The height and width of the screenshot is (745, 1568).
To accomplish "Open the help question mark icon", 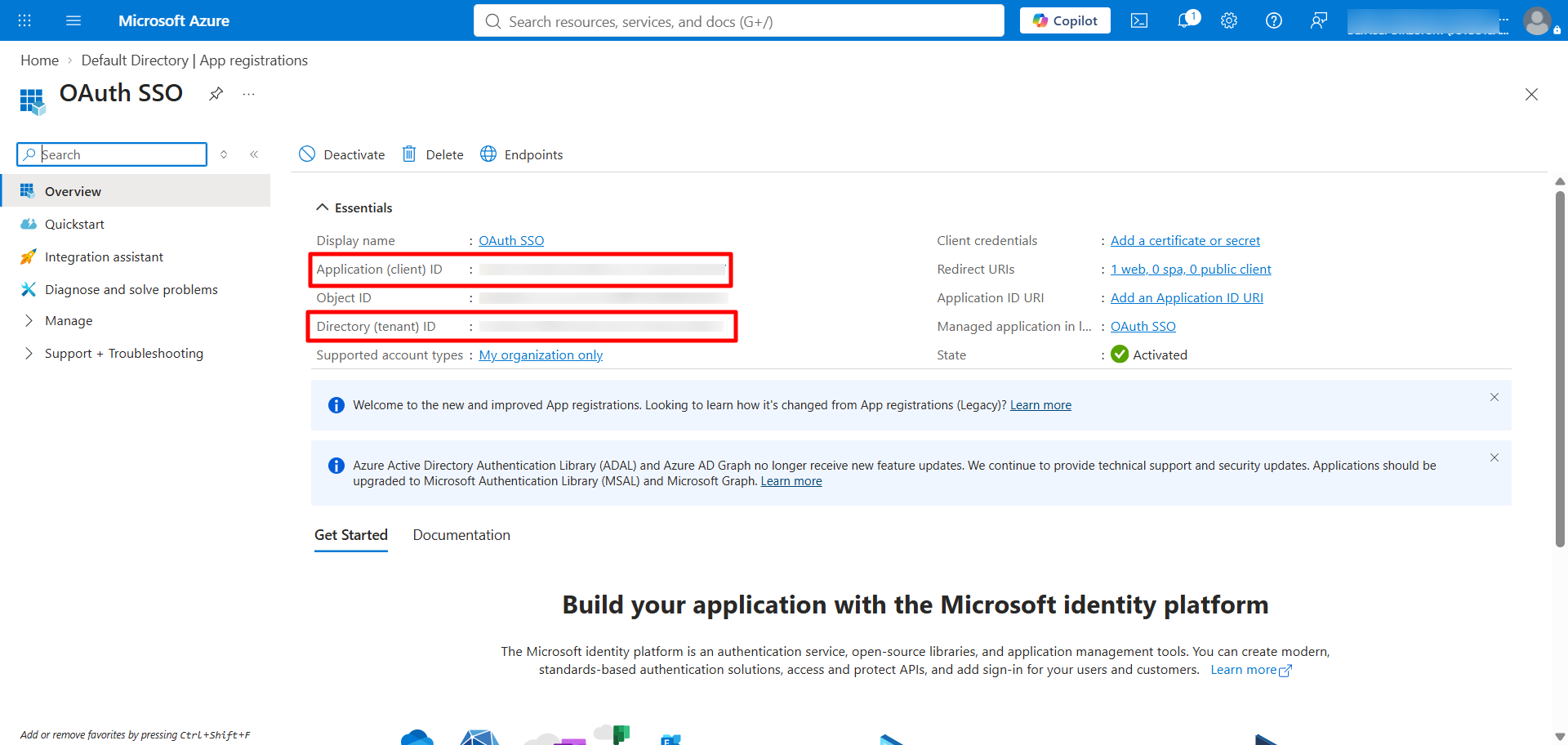I will point(1274,20).
